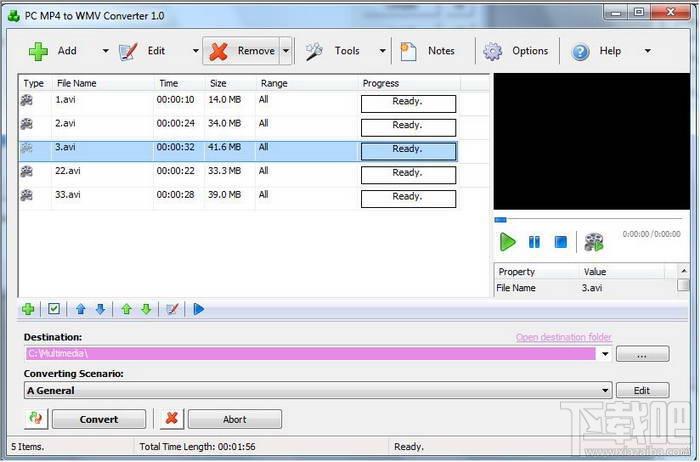Click the Value column header in properties
Screen dimensions: 700x462
click(622, 271)
